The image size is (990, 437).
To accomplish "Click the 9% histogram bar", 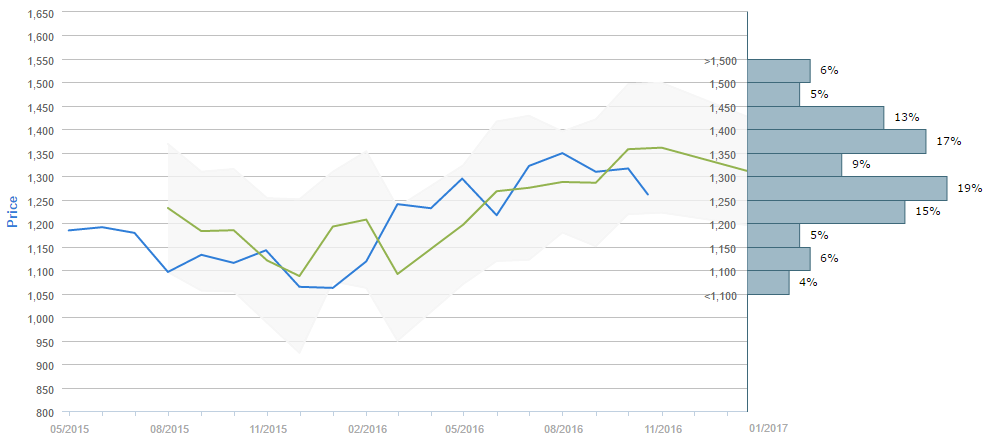I will point(795,165).
